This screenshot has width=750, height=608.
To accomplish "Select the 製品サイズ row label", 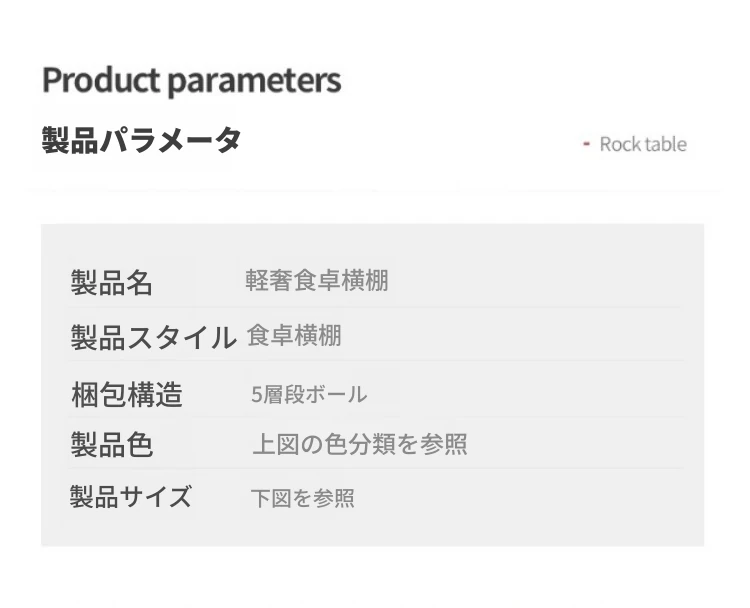I will [x=131, y=496].
